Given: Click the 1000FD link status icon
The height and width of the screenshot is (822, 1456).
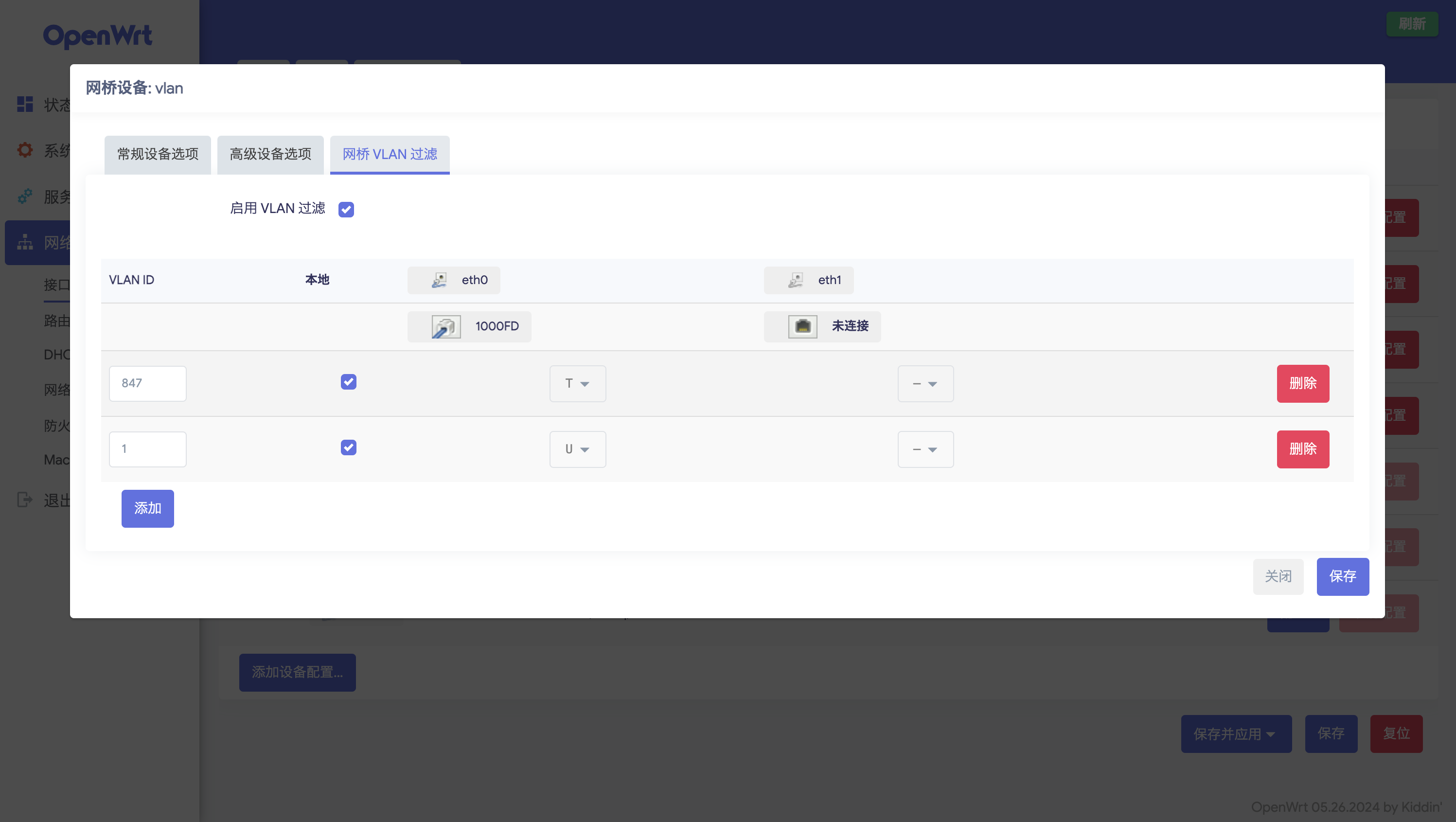Looking at the screenshot, I should pos(446,326).
